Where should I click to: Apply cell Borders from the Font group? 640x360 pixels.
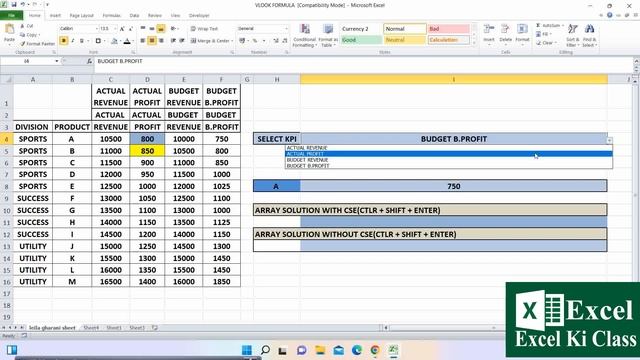98,41
